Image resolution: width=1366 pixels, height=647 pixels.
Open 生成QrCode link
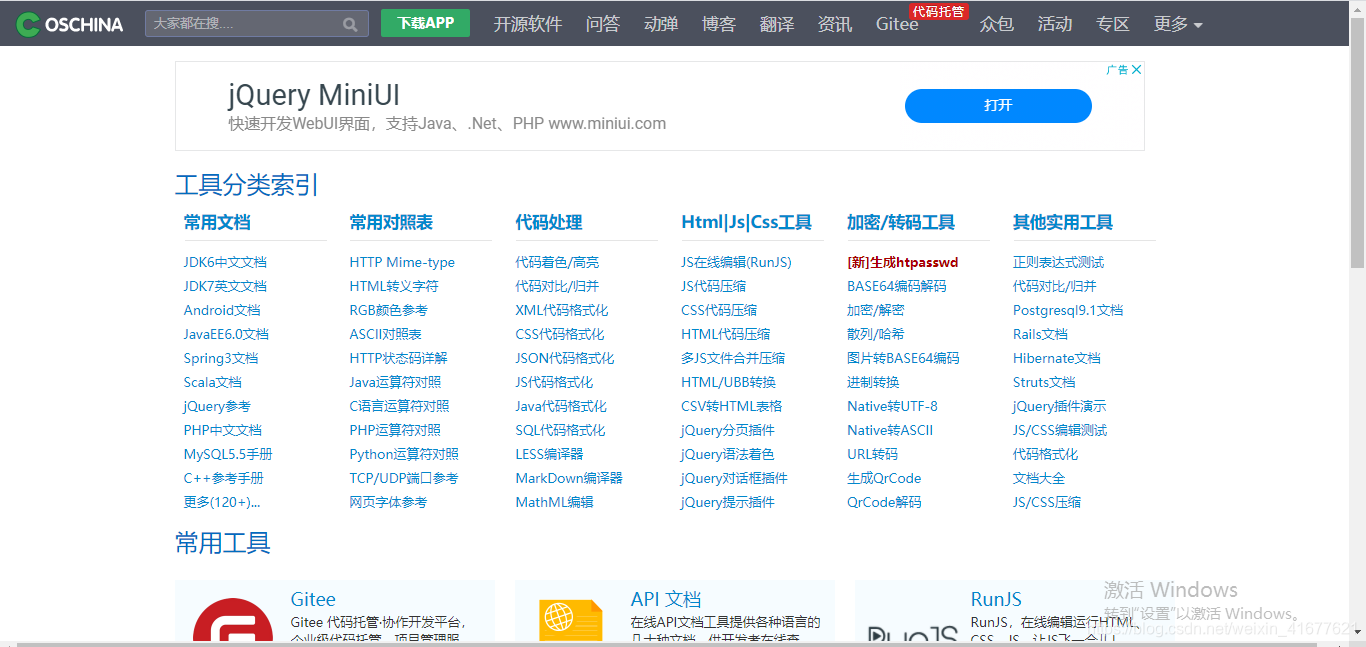[x=884, y=478]
